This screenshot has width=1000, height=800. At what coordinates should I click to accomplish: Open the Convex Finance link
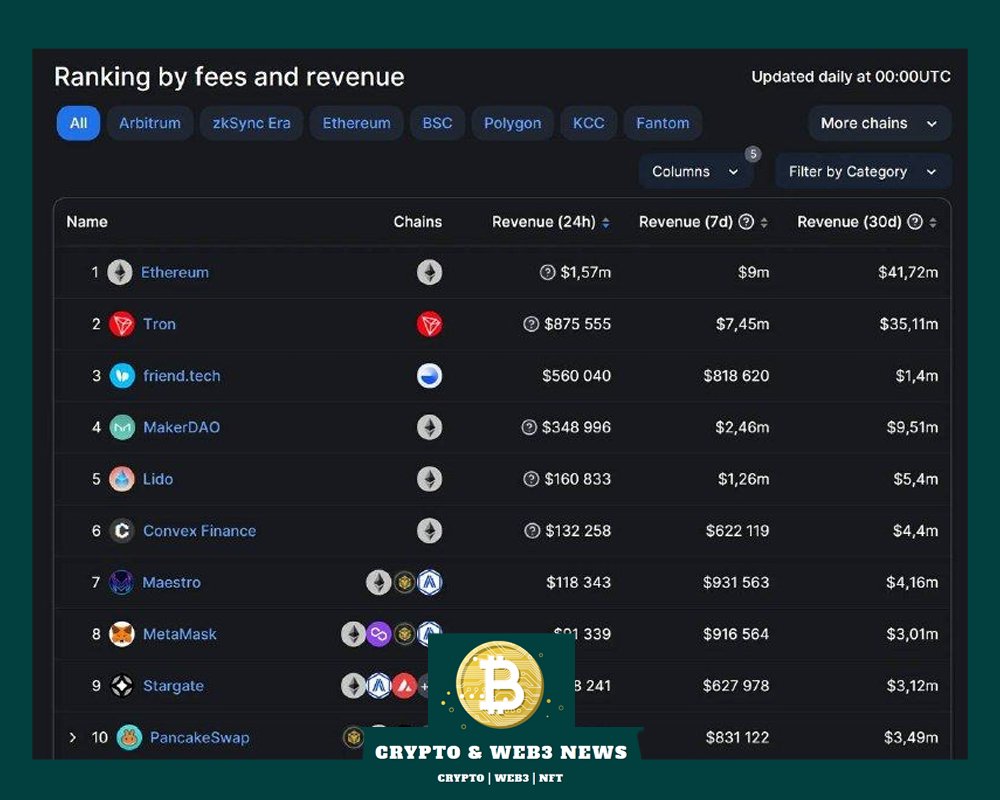pos(200,531)
